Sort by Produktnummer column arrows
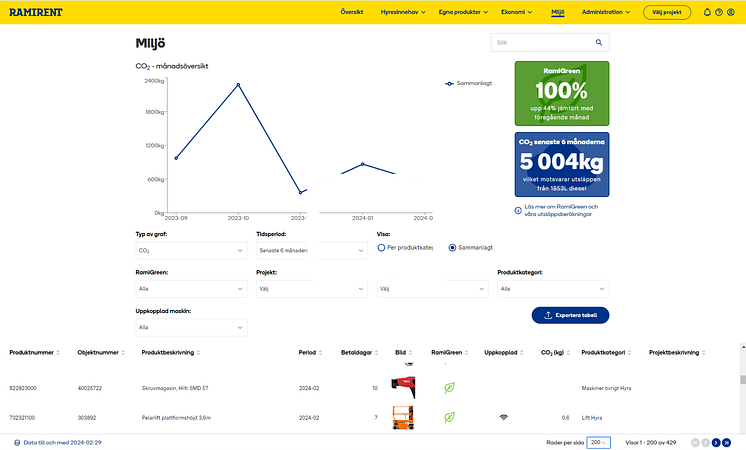 tap(58, 352)
